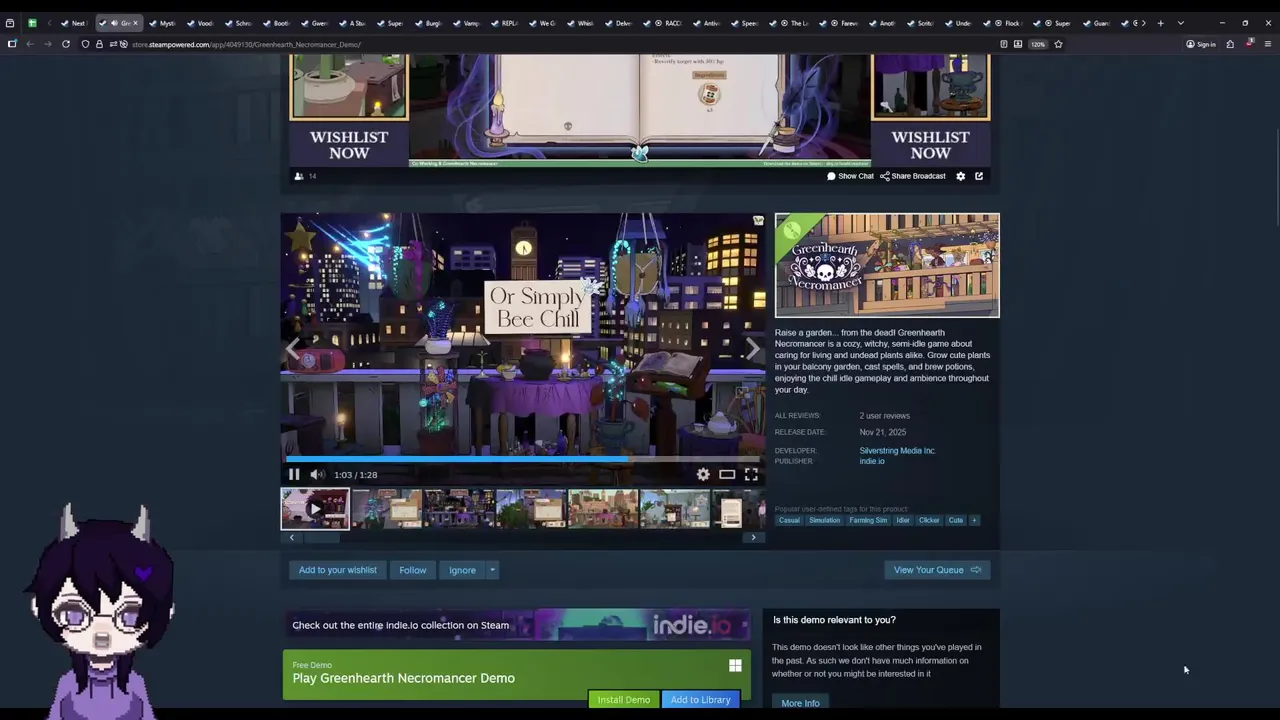Viewport: 1280px width, 720px height.
Task: Click Share Broadcast
Action: coord(913,176)
